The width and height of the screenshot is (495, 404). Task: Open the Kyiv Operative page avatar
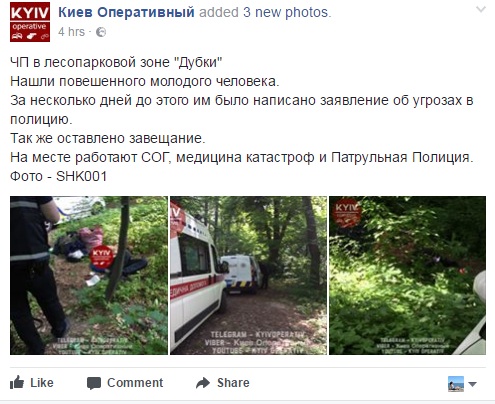pyautogui.click(x=30, y=22)
